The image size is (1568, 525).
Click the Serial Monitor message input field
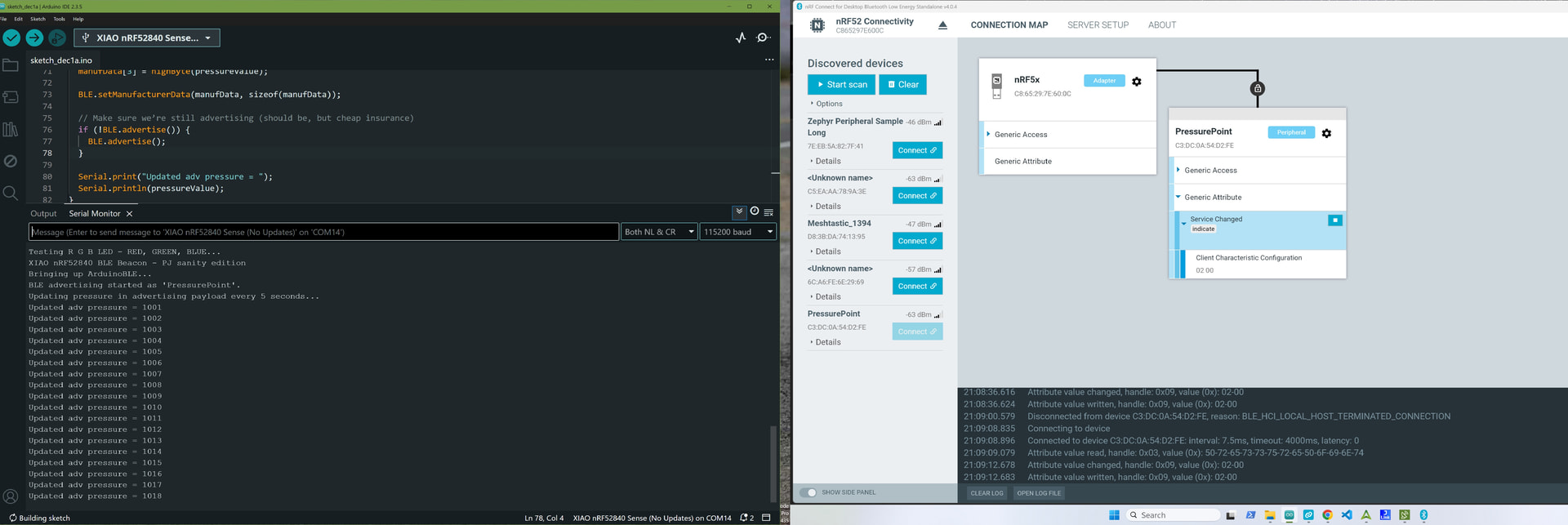(x=323, y=232)
